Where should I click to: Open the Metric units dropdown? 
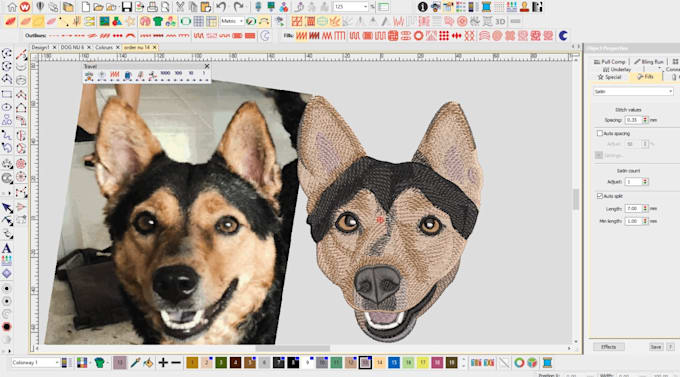click(232, 21)
